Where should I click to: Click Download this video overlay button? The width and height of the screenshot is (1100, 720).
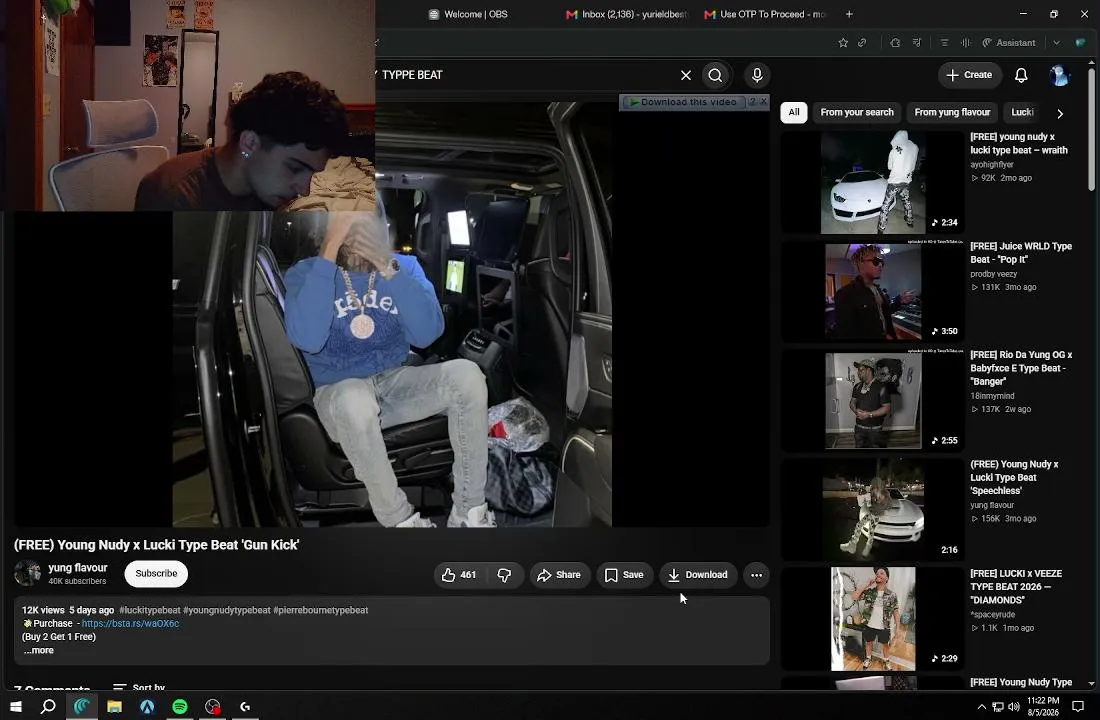click(x=683, y=102)
